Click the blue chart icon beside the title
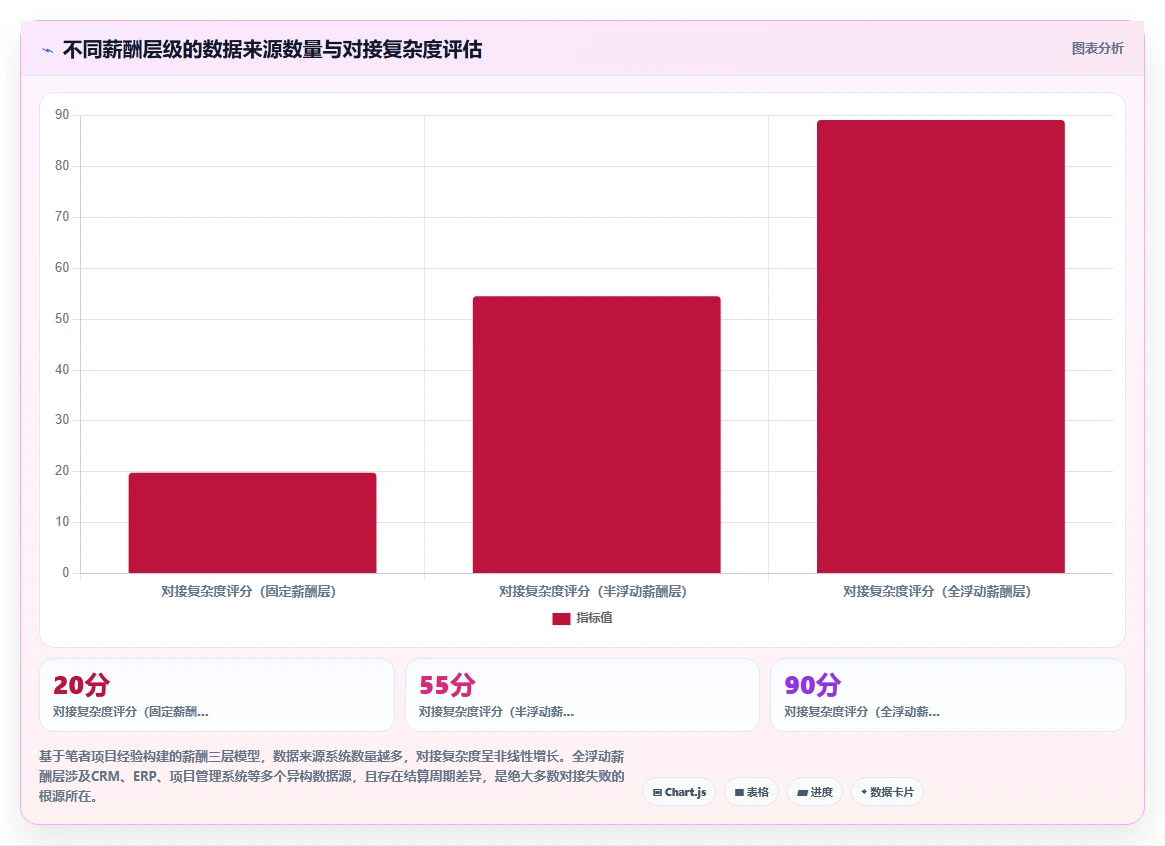Screen dimensions: 1165x846 (48, 51)
